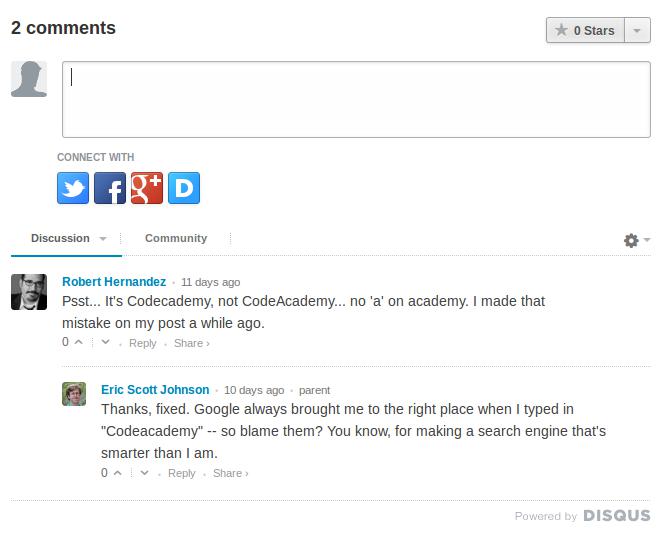The image size is (672, 541).
Task: Connect with Google Plus icon
Action: [x=147, y=188]
